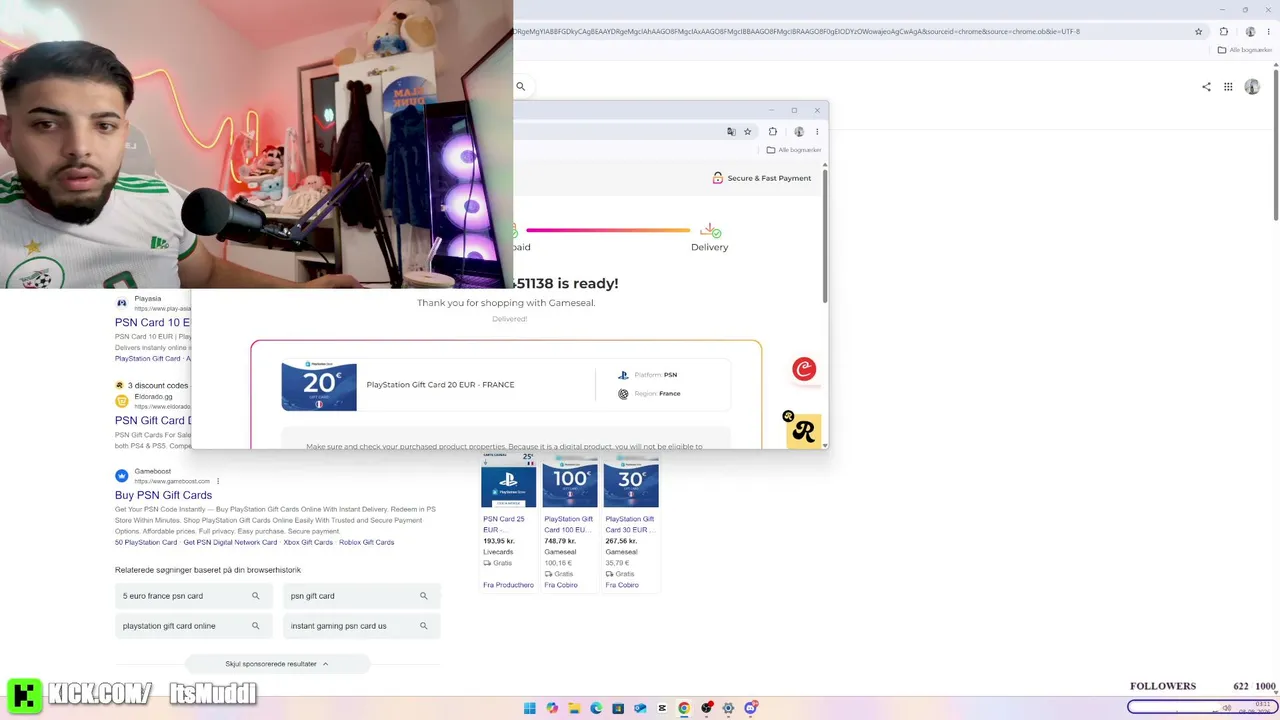The width and height of the screenshot is (1280, 720).
Task: Open the profile avatar in Gameseal window
Action: click(x=799, y=131)
